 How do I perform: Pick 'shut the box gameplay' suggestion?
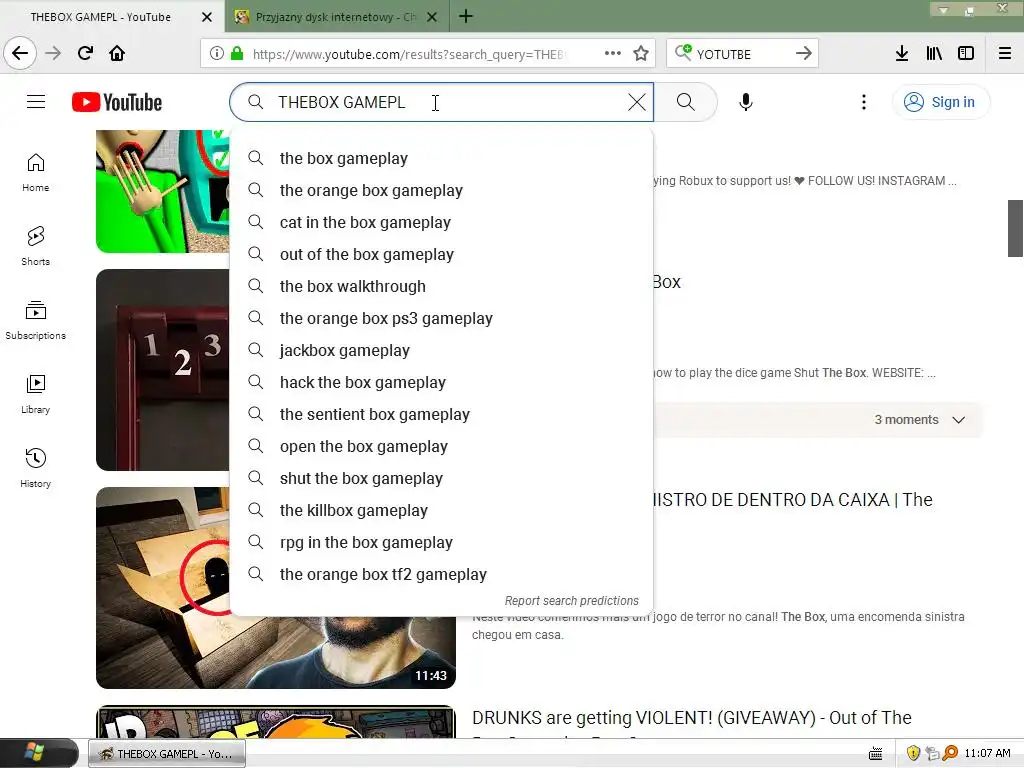pyautogui.click(x=441, y=479)
